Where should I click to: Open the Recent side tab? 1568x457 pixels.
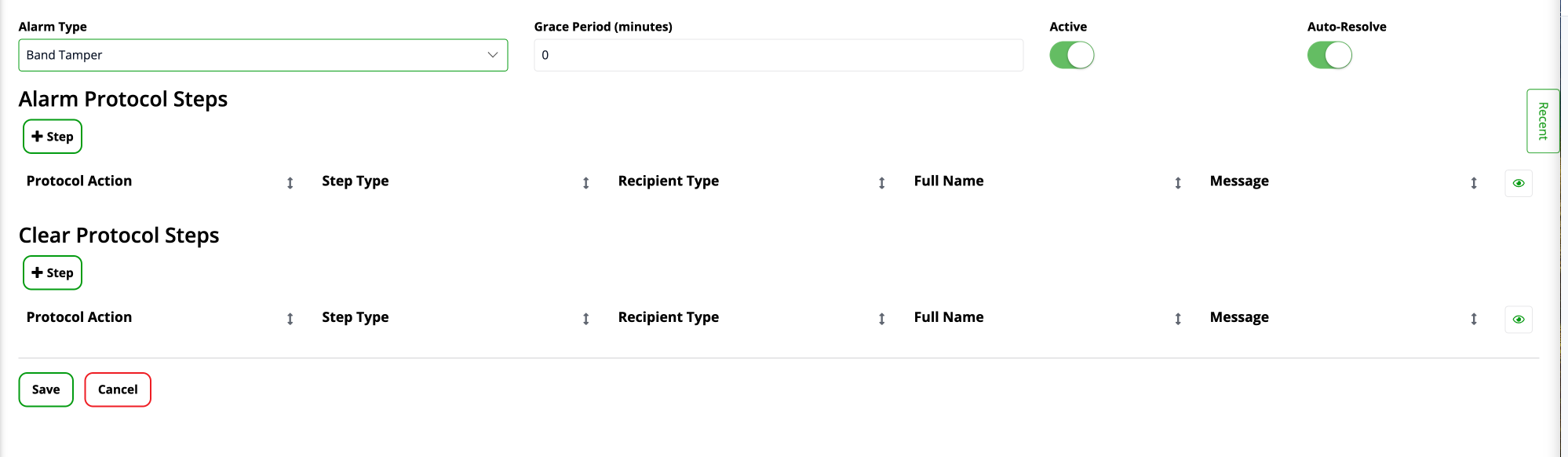1542,121
